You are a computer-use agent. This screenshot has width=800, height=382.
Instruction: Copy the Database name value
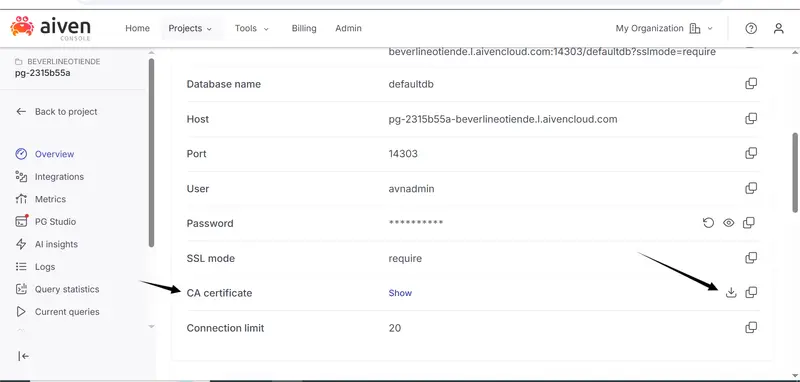(751, 84)
